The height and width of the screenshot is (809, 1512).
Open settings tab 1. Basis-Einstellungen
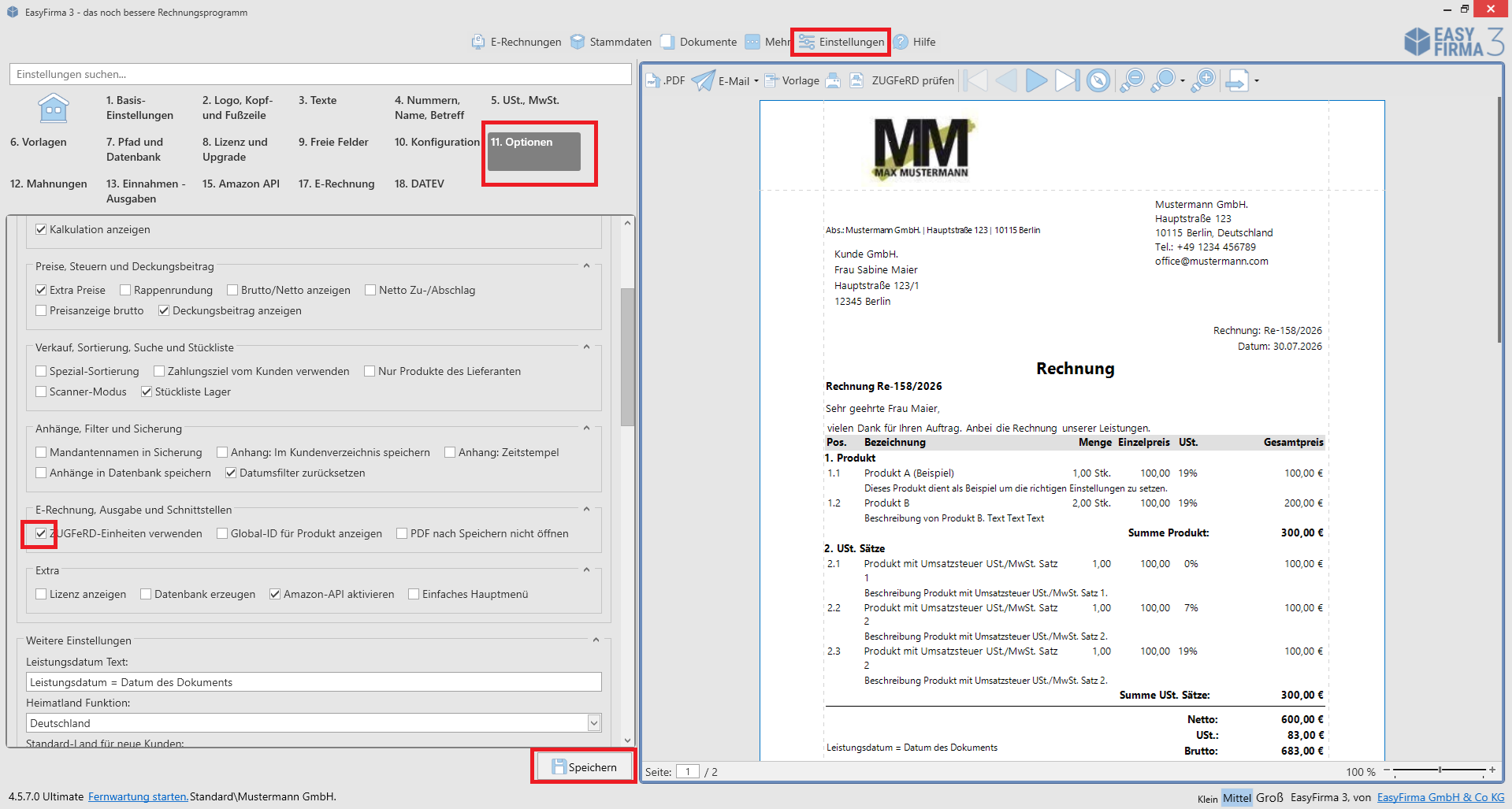tap(139, 108)
